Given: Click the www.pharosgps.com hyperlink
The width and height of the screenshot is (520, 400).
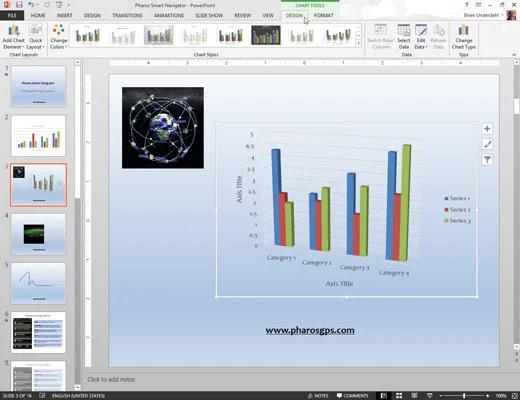Looking at the screenshot, I should pos(310,330).
